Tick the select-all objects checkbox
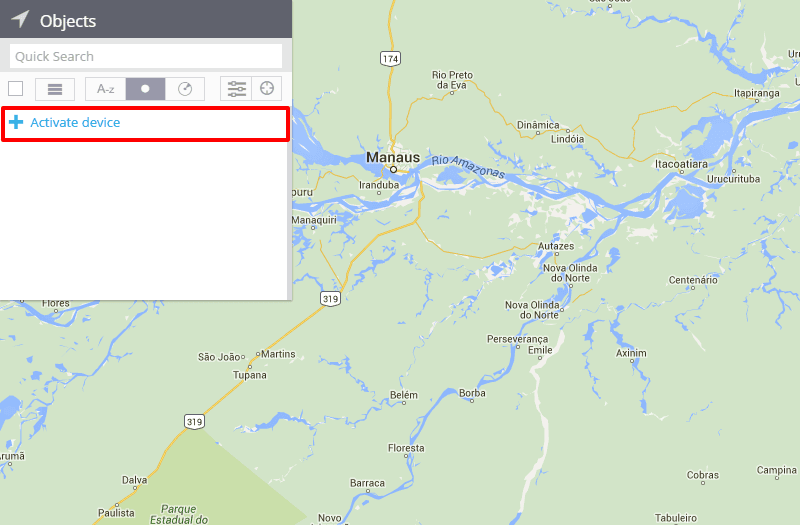The image size is (800, 525). [x=15, y=89]
